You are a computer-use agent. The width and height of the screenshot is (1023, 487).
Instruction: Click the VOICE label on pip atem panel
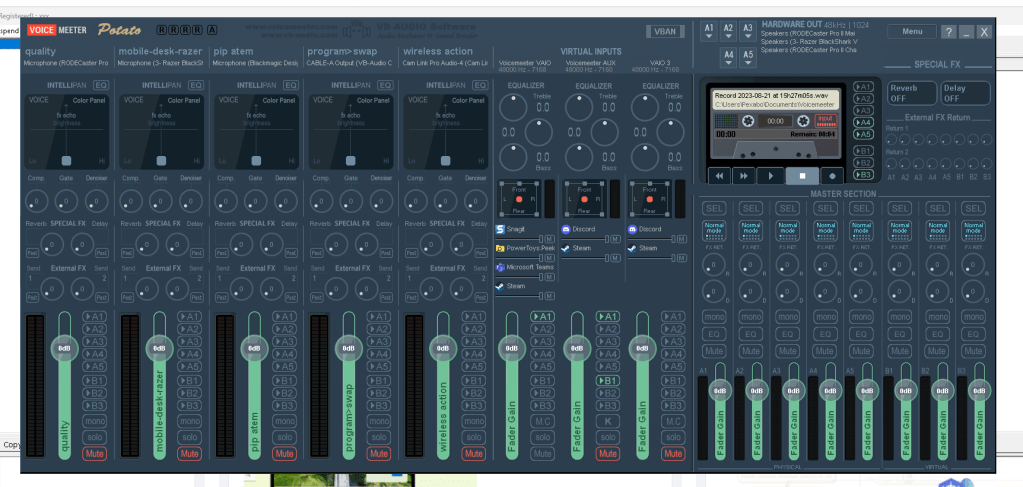(x=228, y=101)
